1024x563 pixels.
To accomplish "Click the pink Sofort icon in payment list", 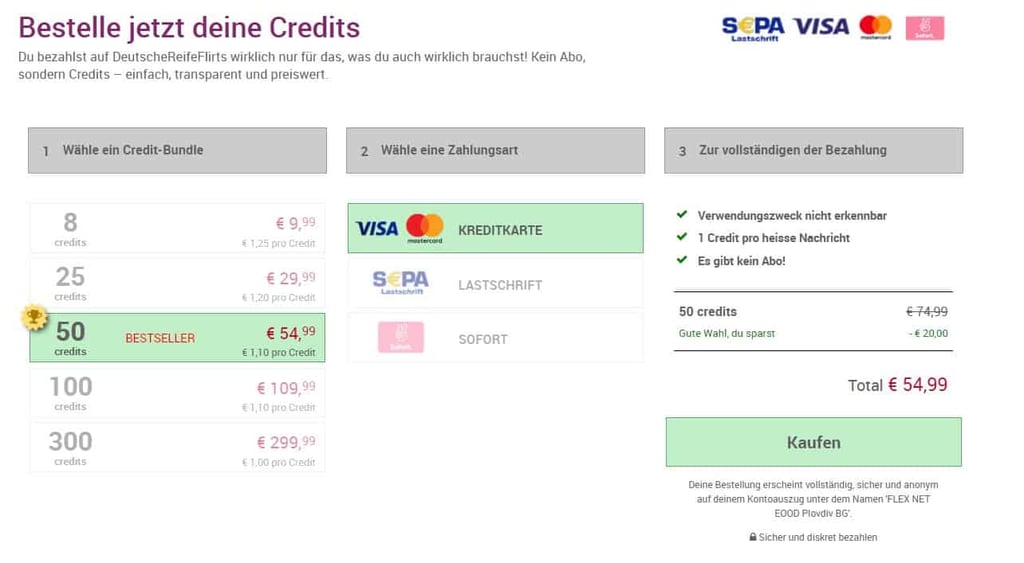I will [401, 337].
